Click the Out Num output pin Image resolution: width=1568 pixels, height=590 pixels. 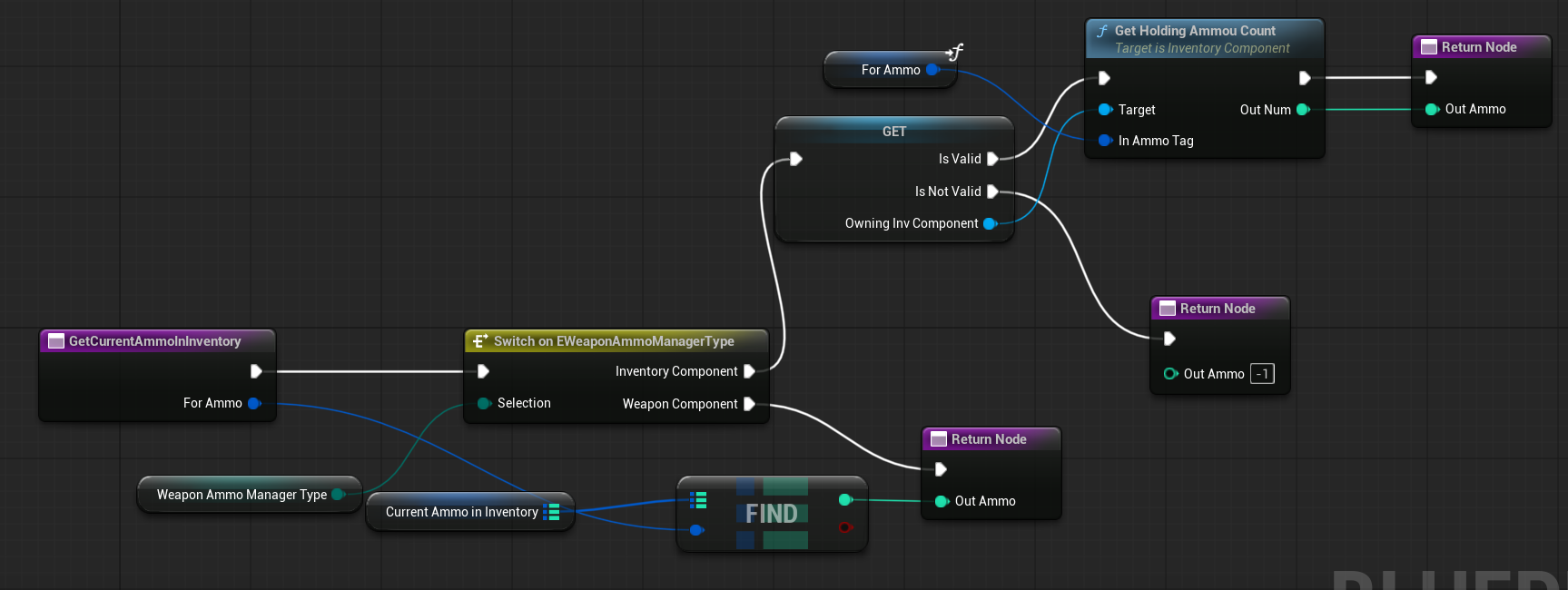coord(1303,110)
